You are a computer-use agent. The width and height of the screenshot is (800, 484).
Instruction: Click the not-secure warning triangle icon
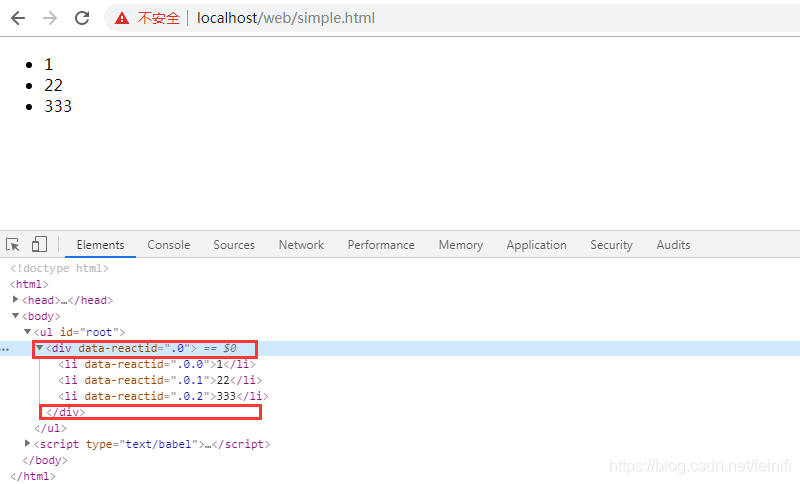122,18
